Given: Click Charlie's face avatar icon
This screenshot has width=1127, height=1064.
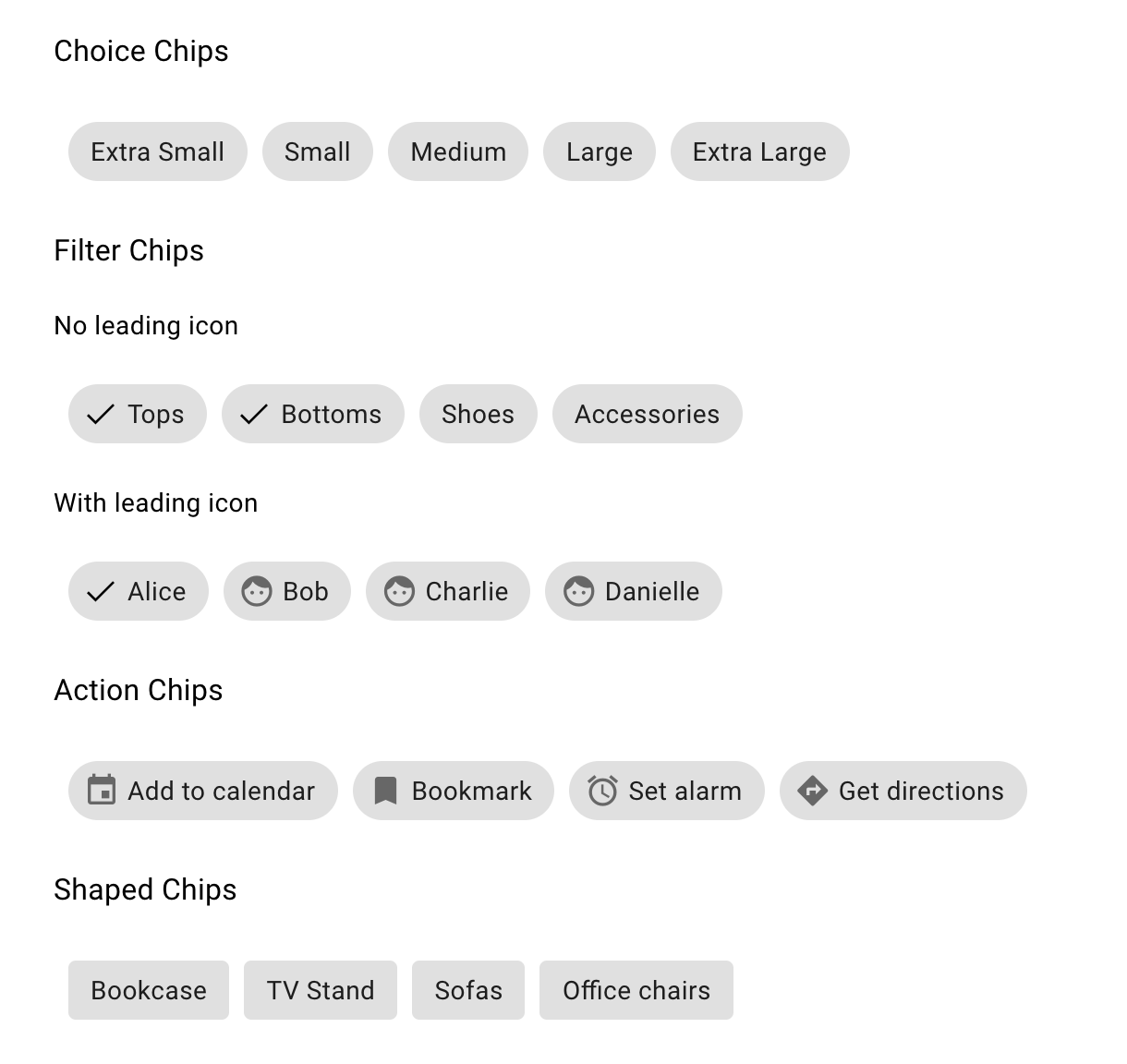Looking at the screenshot, I should point(400,591).
